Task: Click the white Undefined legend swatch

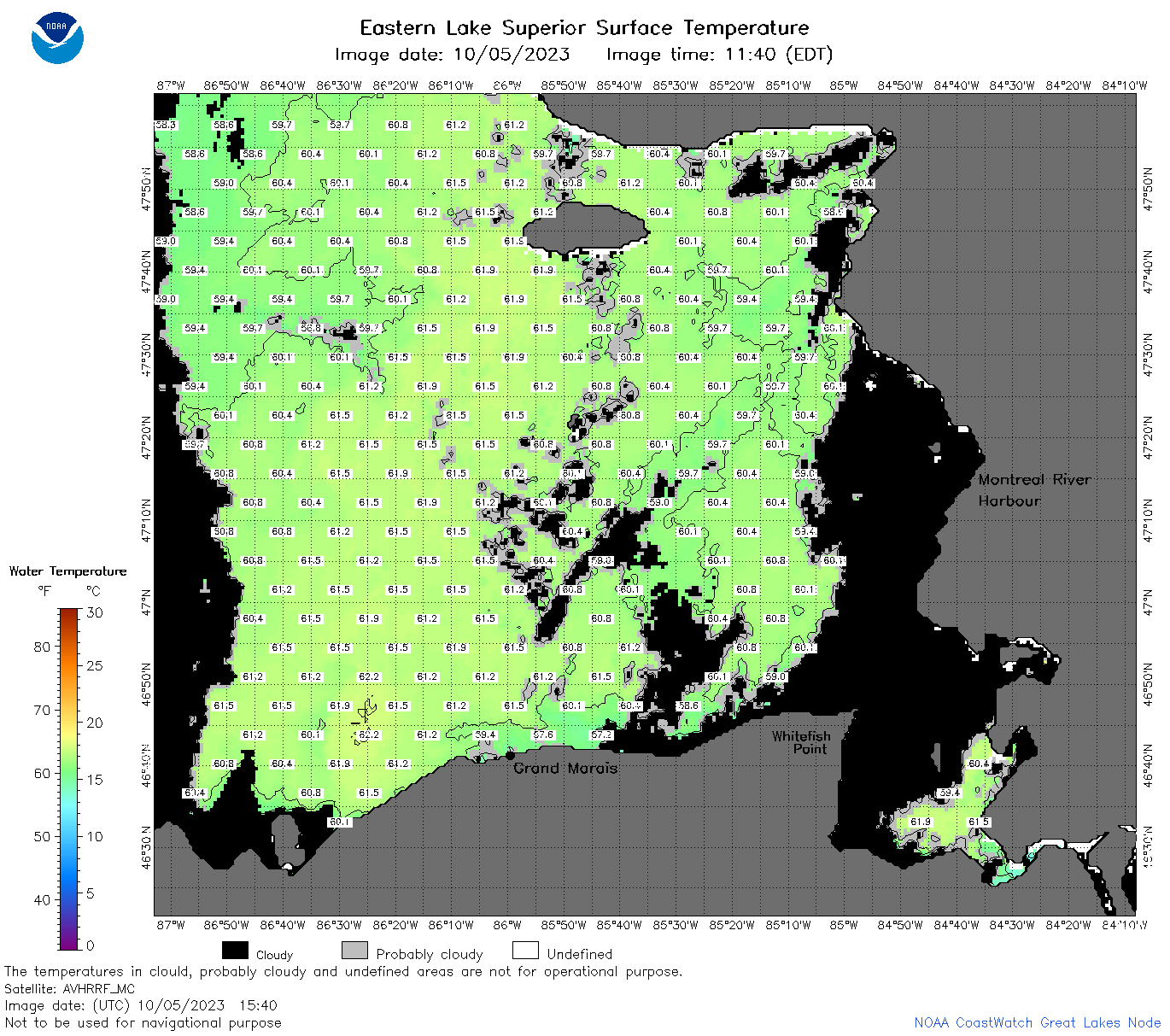Action: point(525,951)
